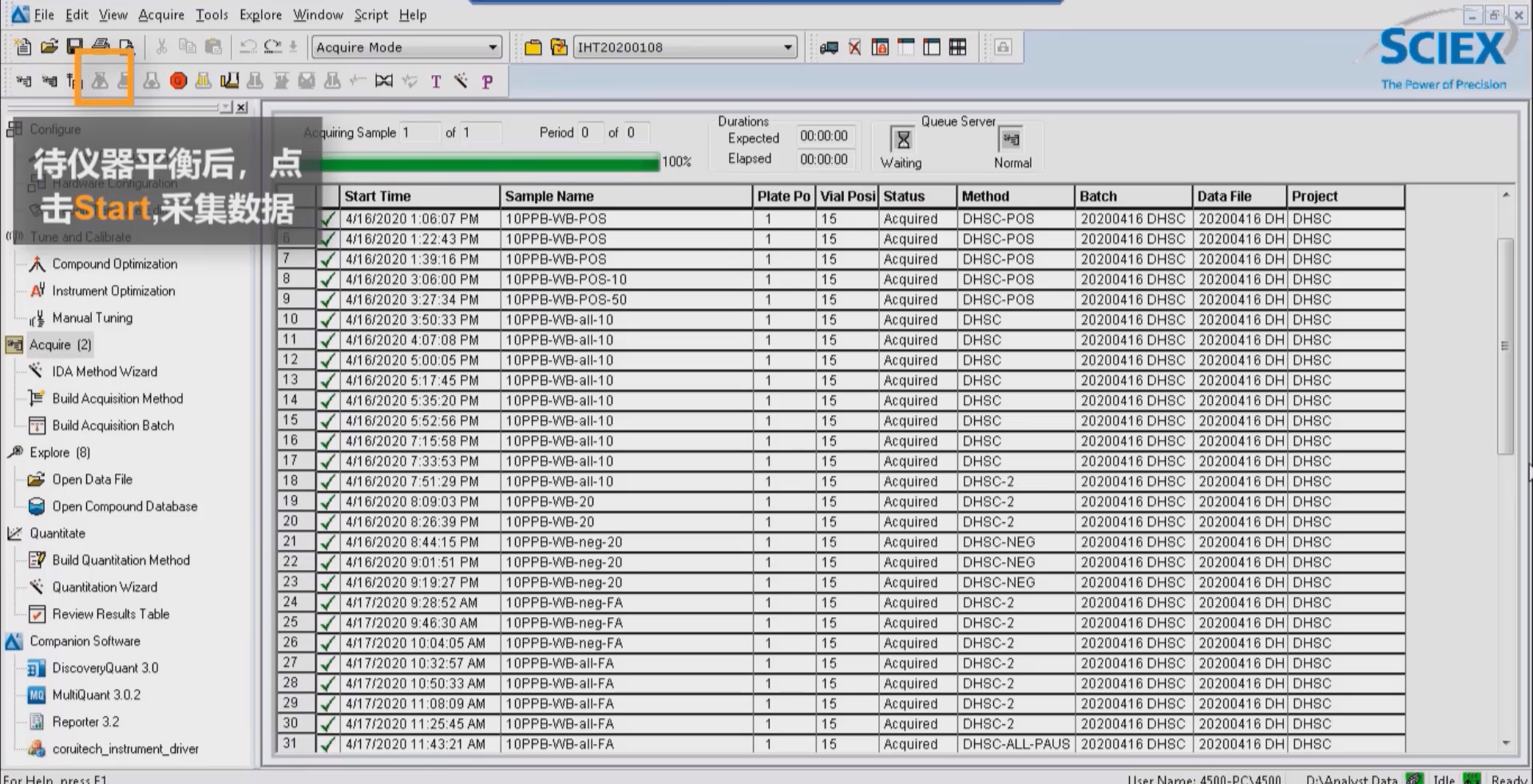
Task: Click the checkmark on row 10
Action: point(327,320)
